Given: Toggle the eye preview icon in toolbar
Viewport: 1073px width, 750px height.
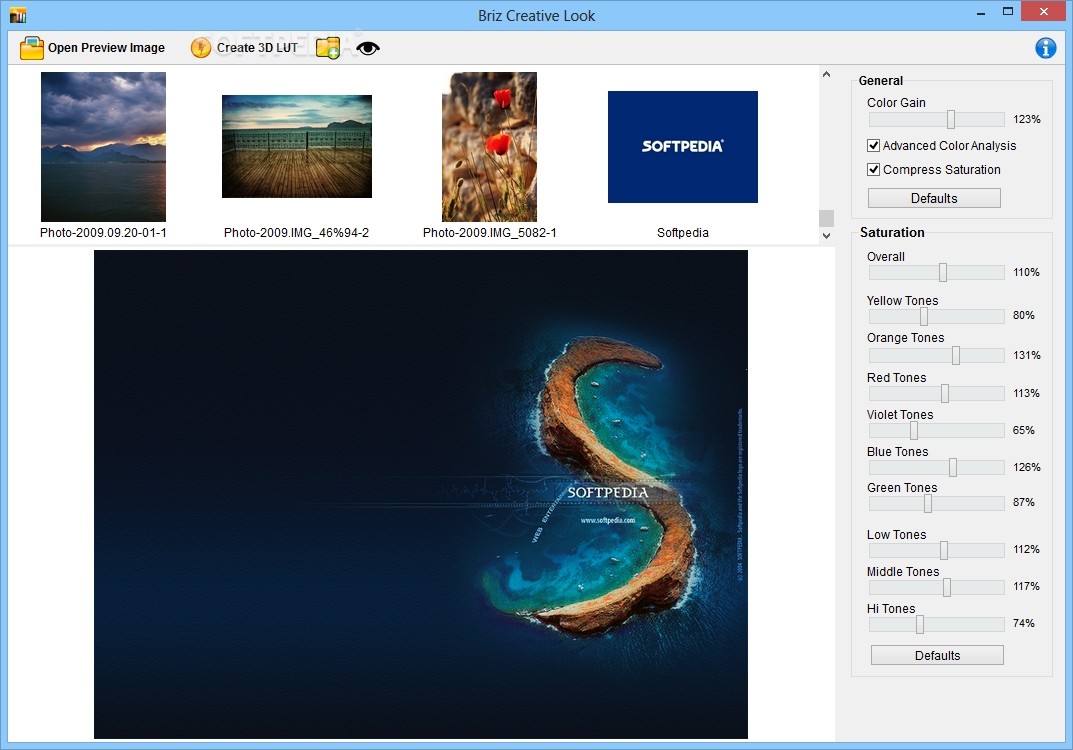Looking at the screenshot, I should (368, 48).
